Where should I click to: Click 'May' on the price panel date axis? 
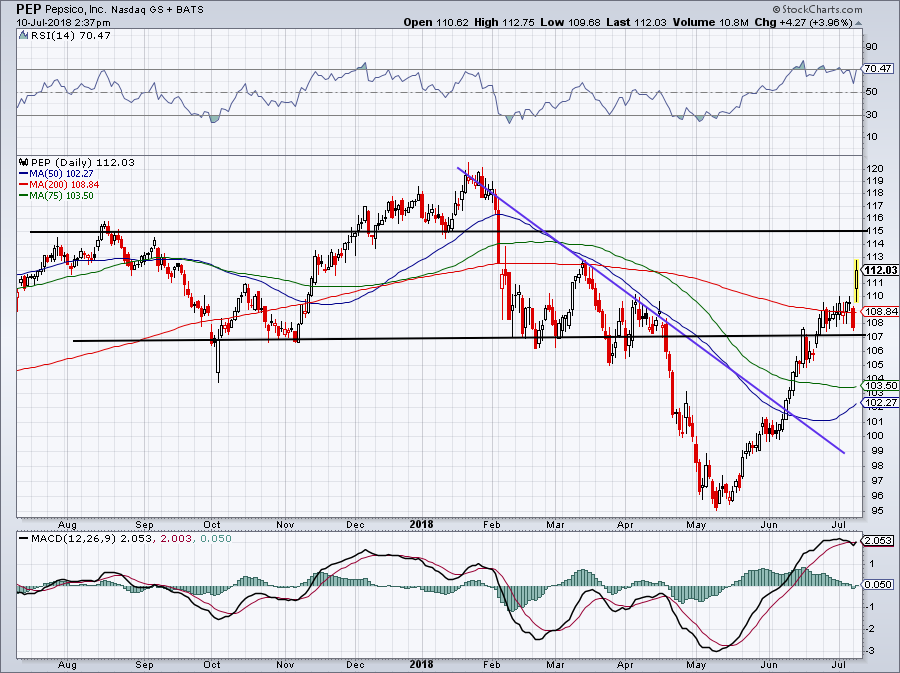point(696,524)
